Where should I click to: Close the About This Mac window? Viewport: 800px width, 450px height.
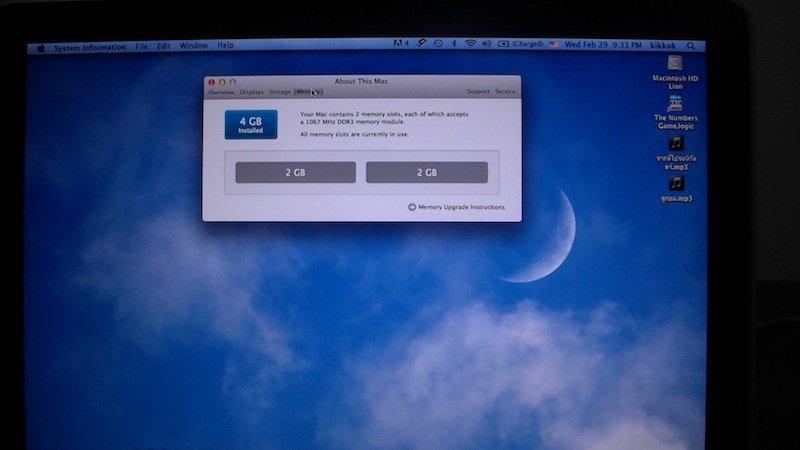click(211, 82)
